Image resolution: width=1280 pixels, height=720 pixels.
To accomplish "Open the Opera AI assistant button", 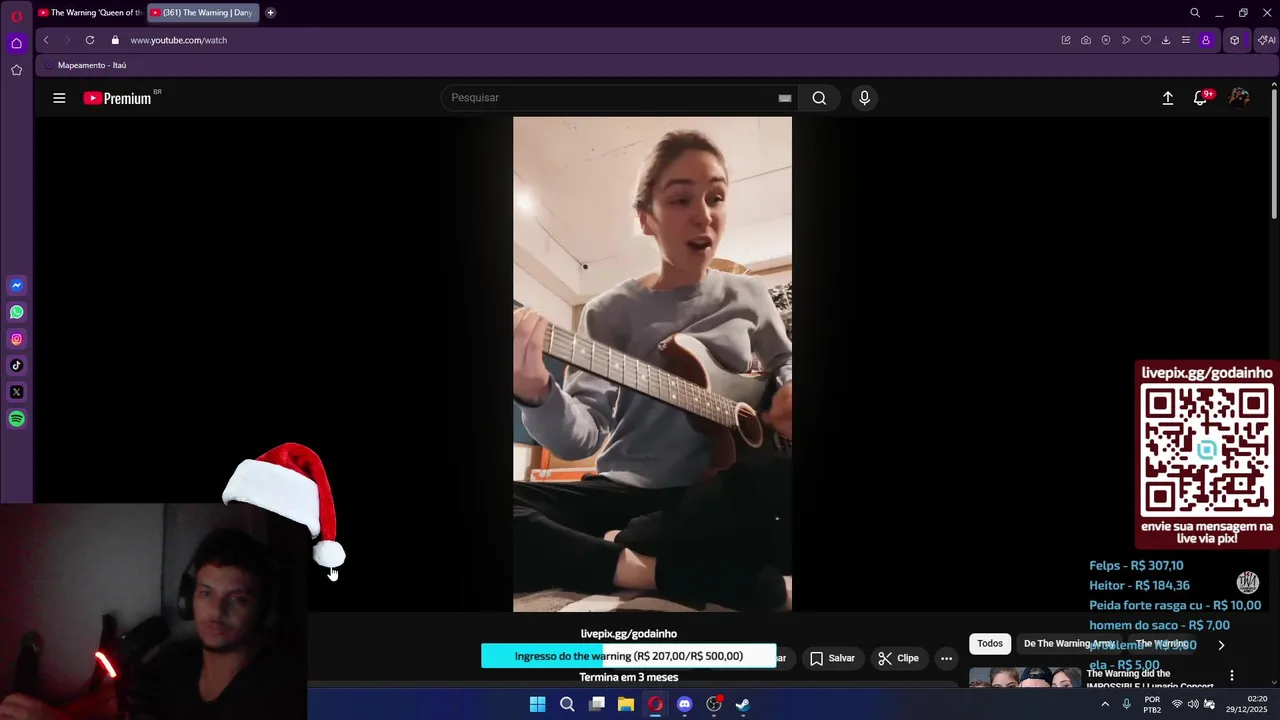I will [x=1267, y=40].
